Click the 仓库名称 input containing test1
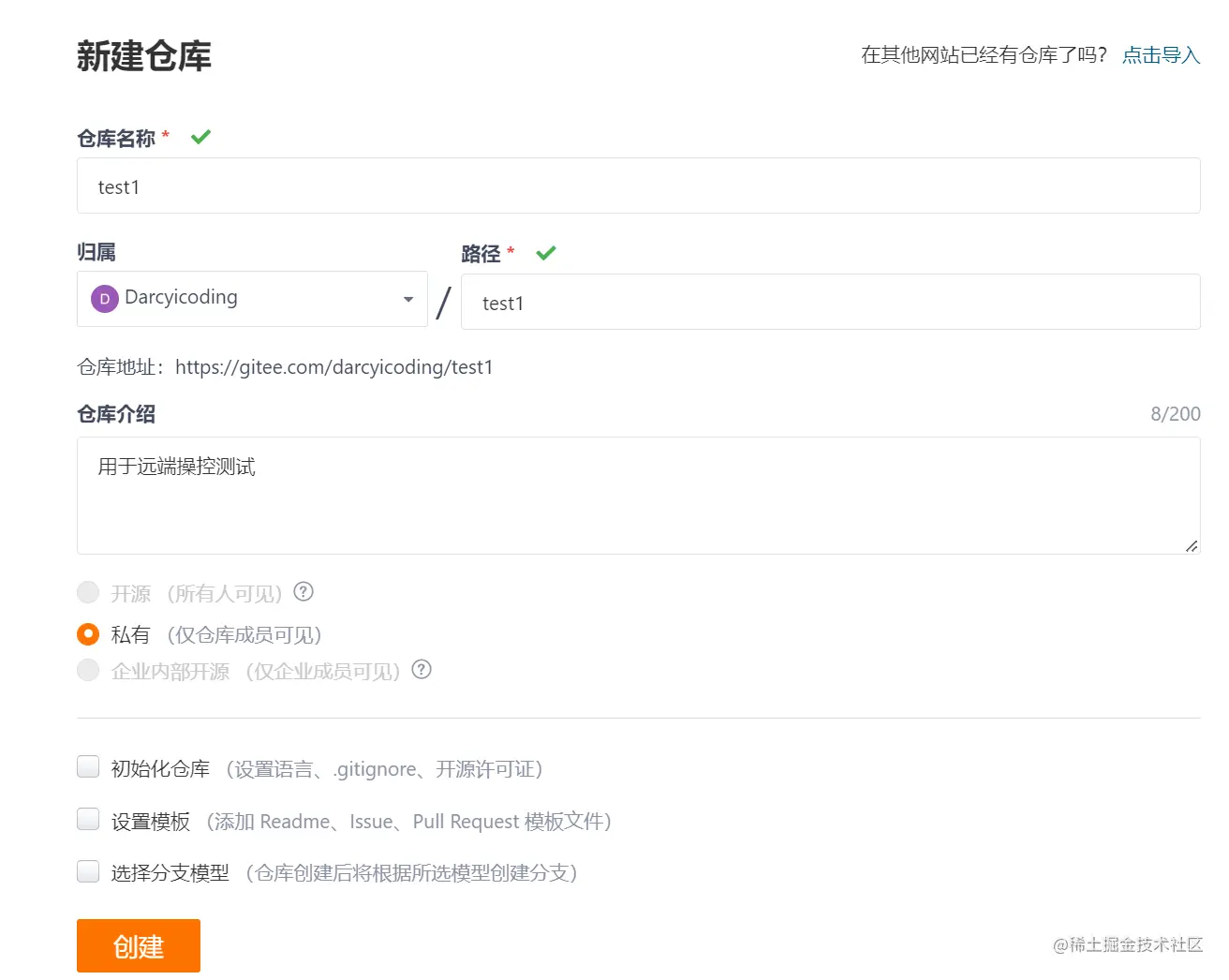Screen dimensions: 1229x980 click(639, 186)
